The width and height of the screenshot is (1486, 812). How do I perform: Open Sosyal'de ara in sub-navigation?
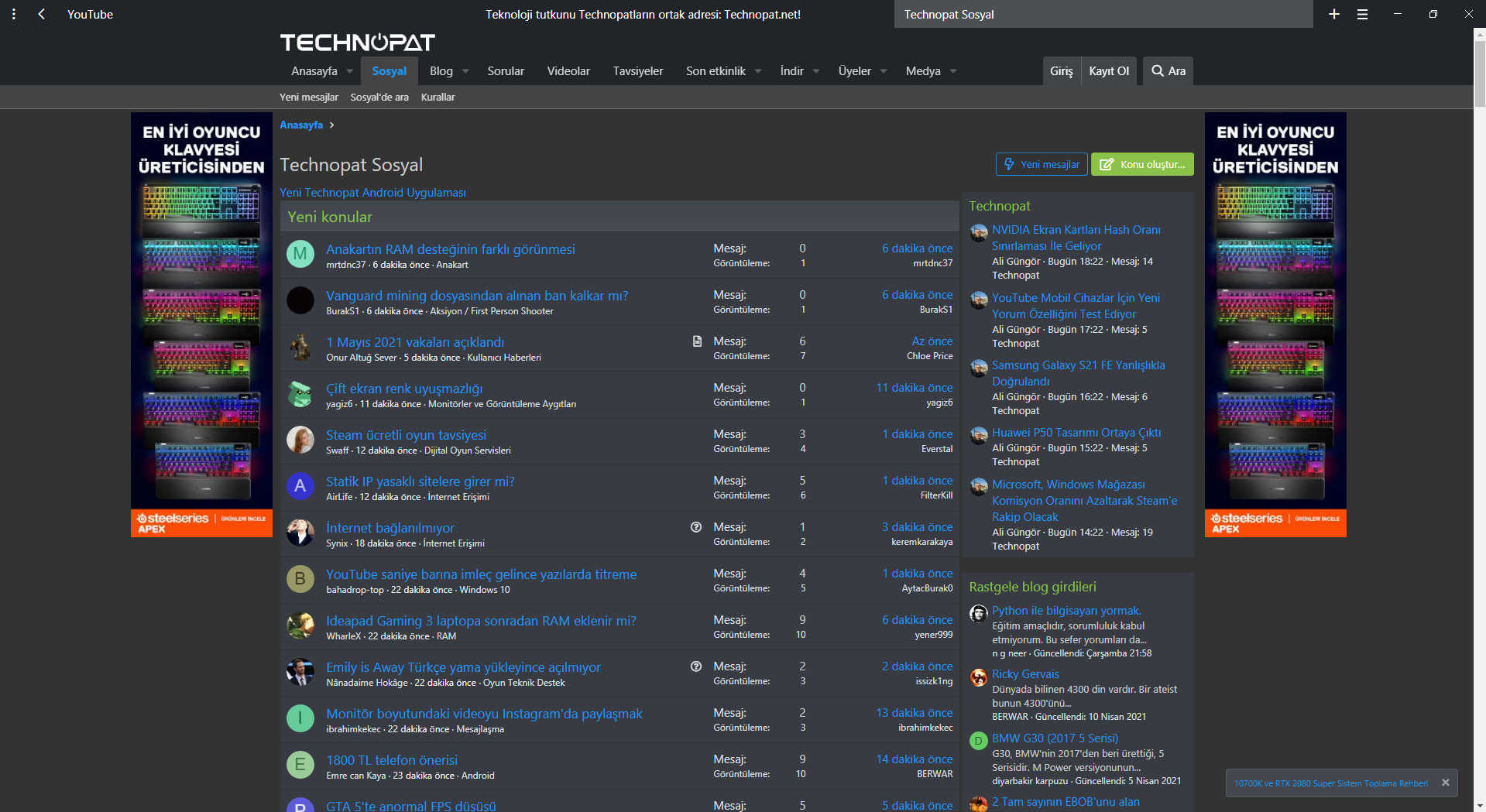coord(379,97)
